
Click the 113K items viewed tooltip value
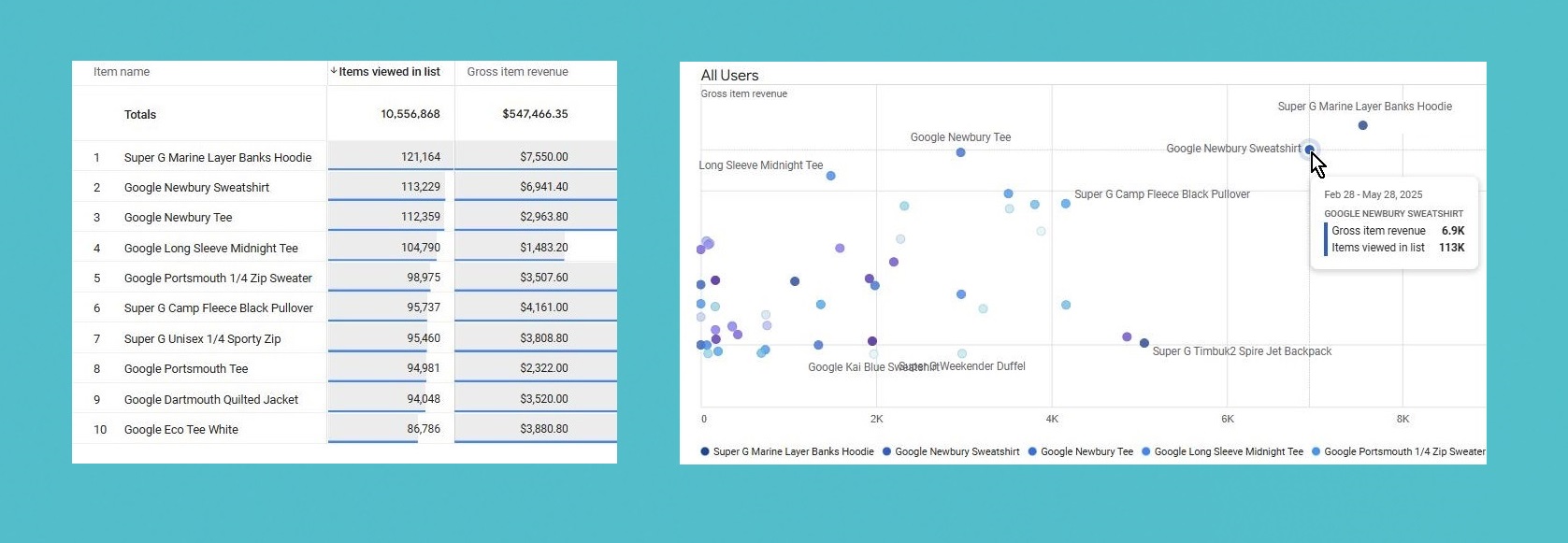point(1451,248)
